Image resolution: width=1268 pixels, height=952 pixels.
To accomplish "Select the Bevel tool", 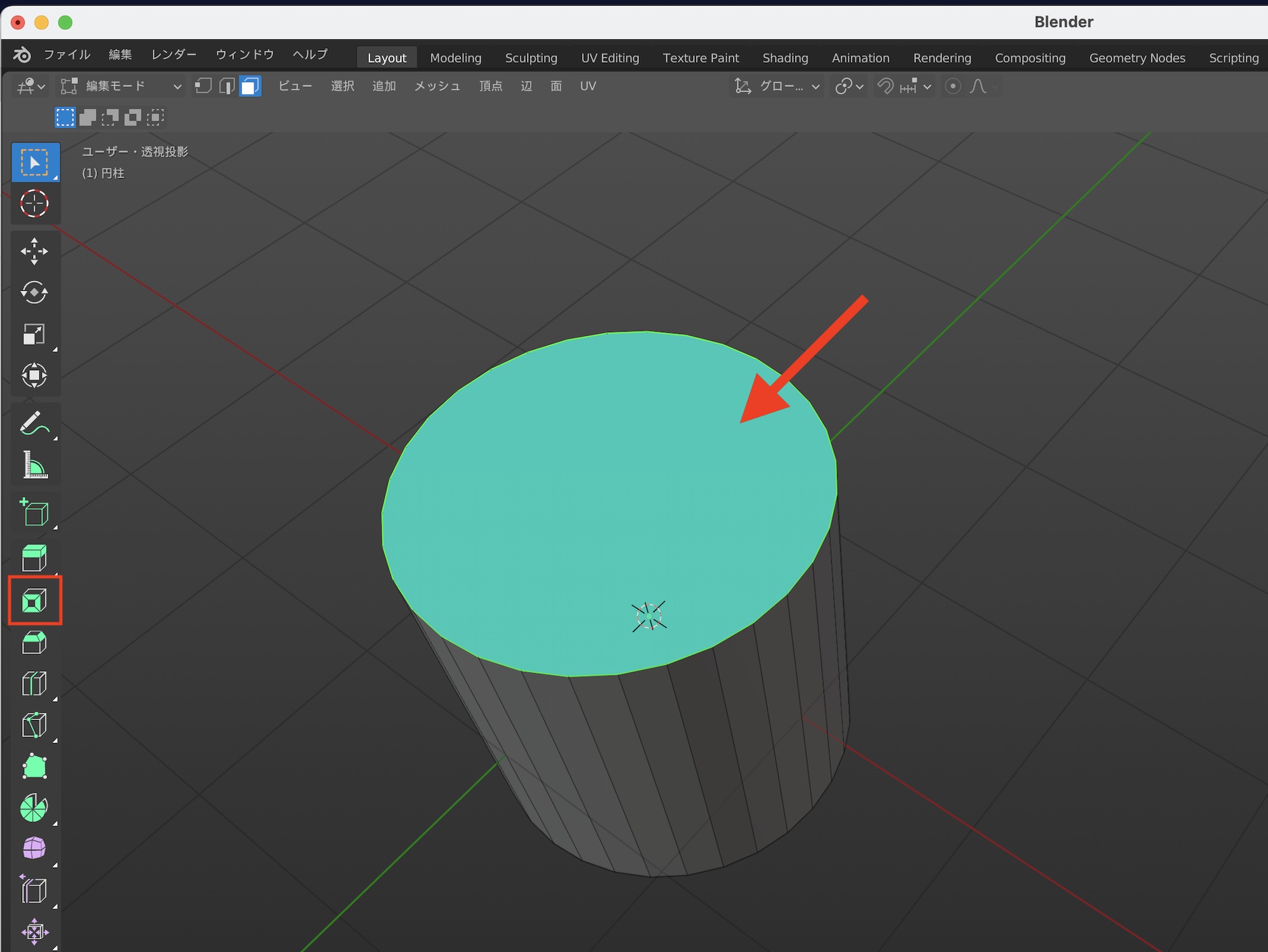I will coord(34,643).
